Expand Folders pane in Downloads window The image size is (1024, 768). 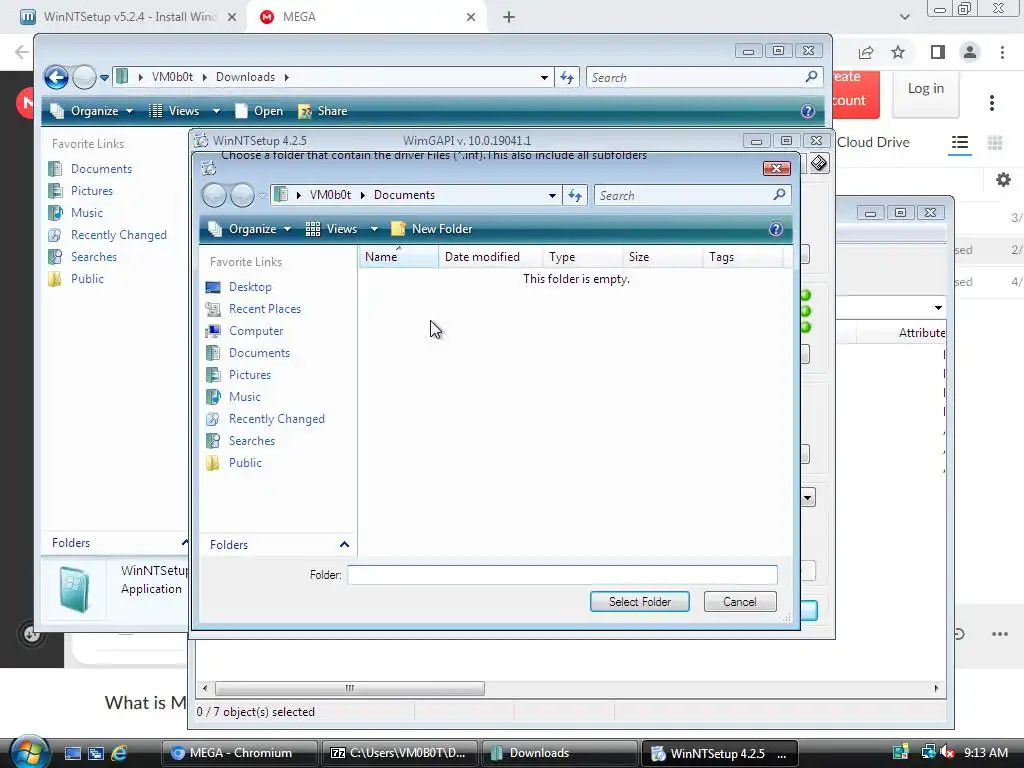tap(184, 543)
